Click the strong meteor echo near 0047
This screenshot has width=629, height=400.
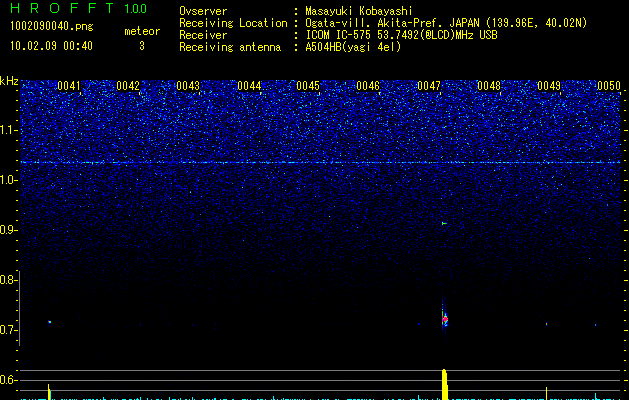444,319
